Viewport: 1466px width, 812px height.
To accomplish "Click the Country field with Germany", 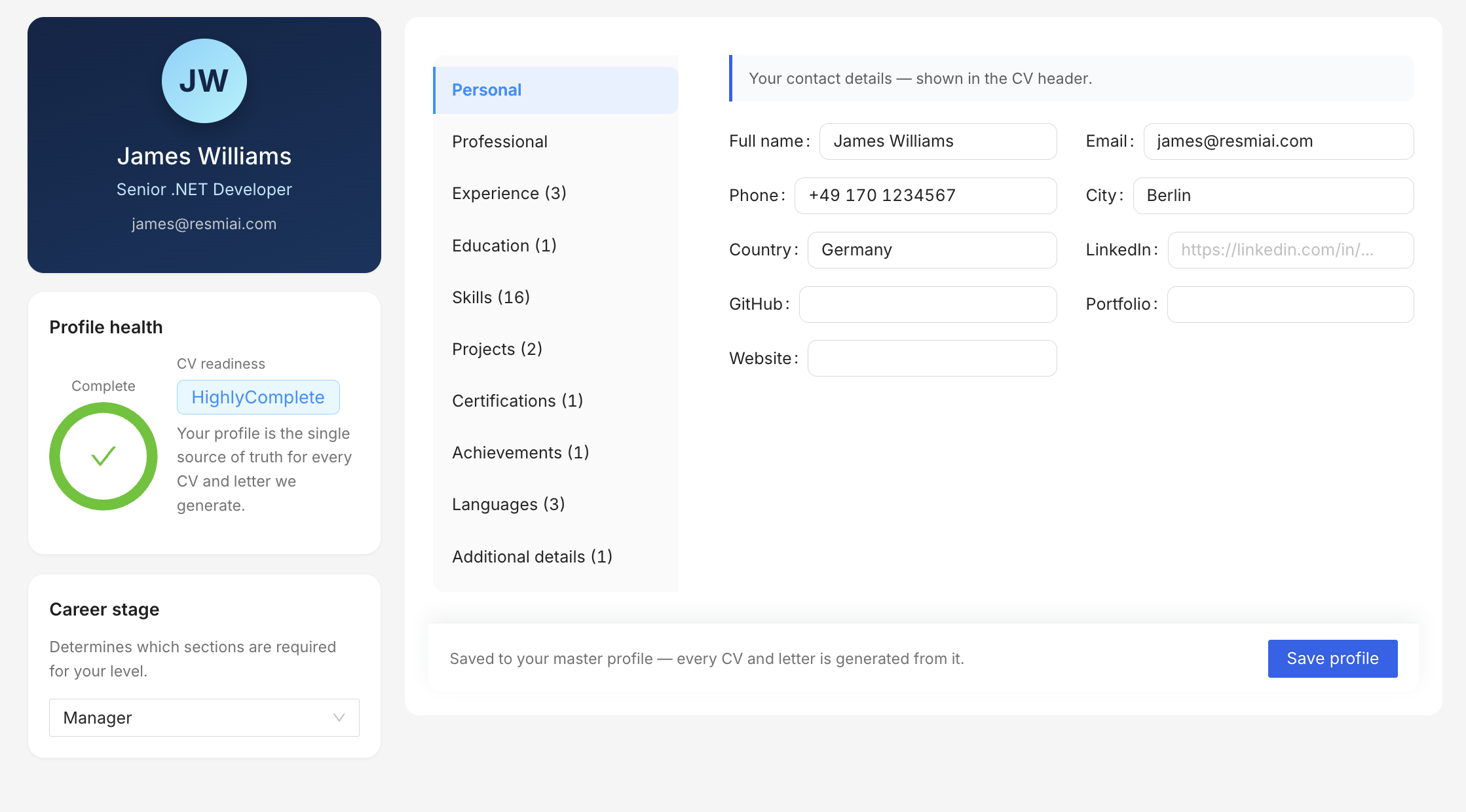I will coord(932,250).
